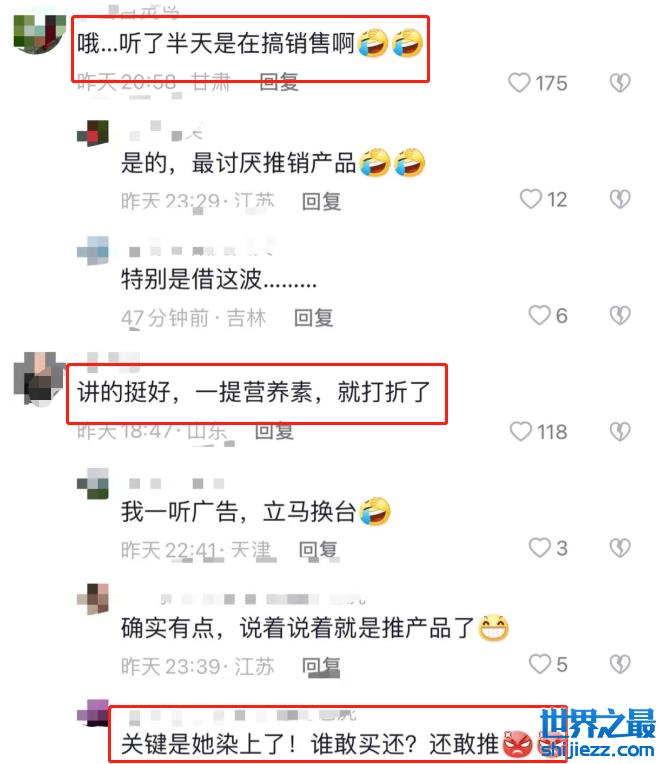Image resolution: width=663 pixels, height=764 pixels.
Task: Like the 我一听广告 reply with 3 likes
Action: tap(539, 548)
